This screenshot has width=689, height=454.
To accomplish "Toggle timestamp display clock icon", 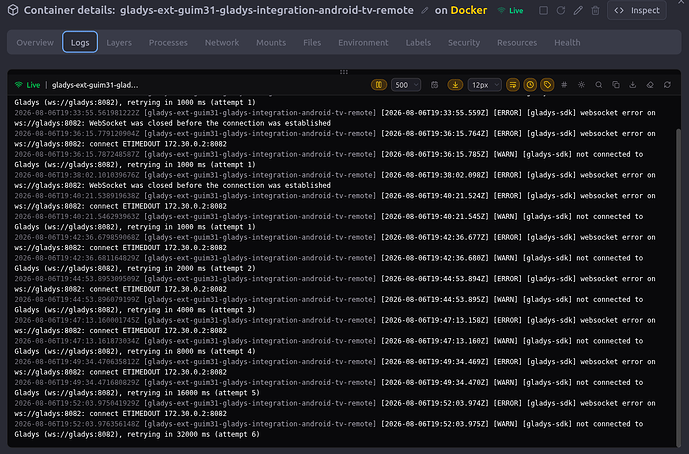I will pyautogui.click(x=530, y=85).
